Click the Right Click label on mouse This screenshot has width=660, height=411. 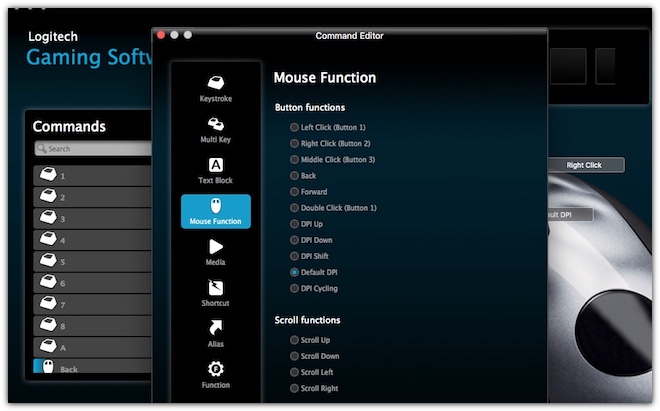586,165
